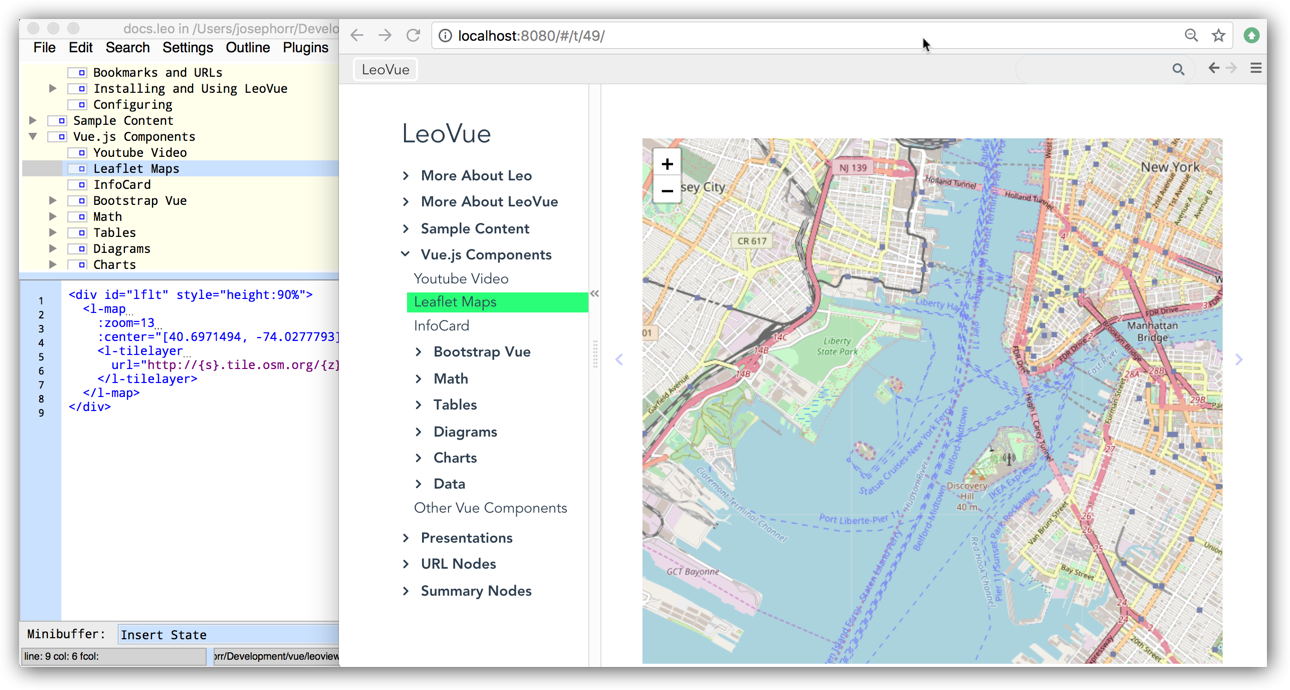The height and width of the screenshot is (690, 1290).
Task: Collapse the Vue.js Components node in Leo outline
Action: (x=33, y=137)
